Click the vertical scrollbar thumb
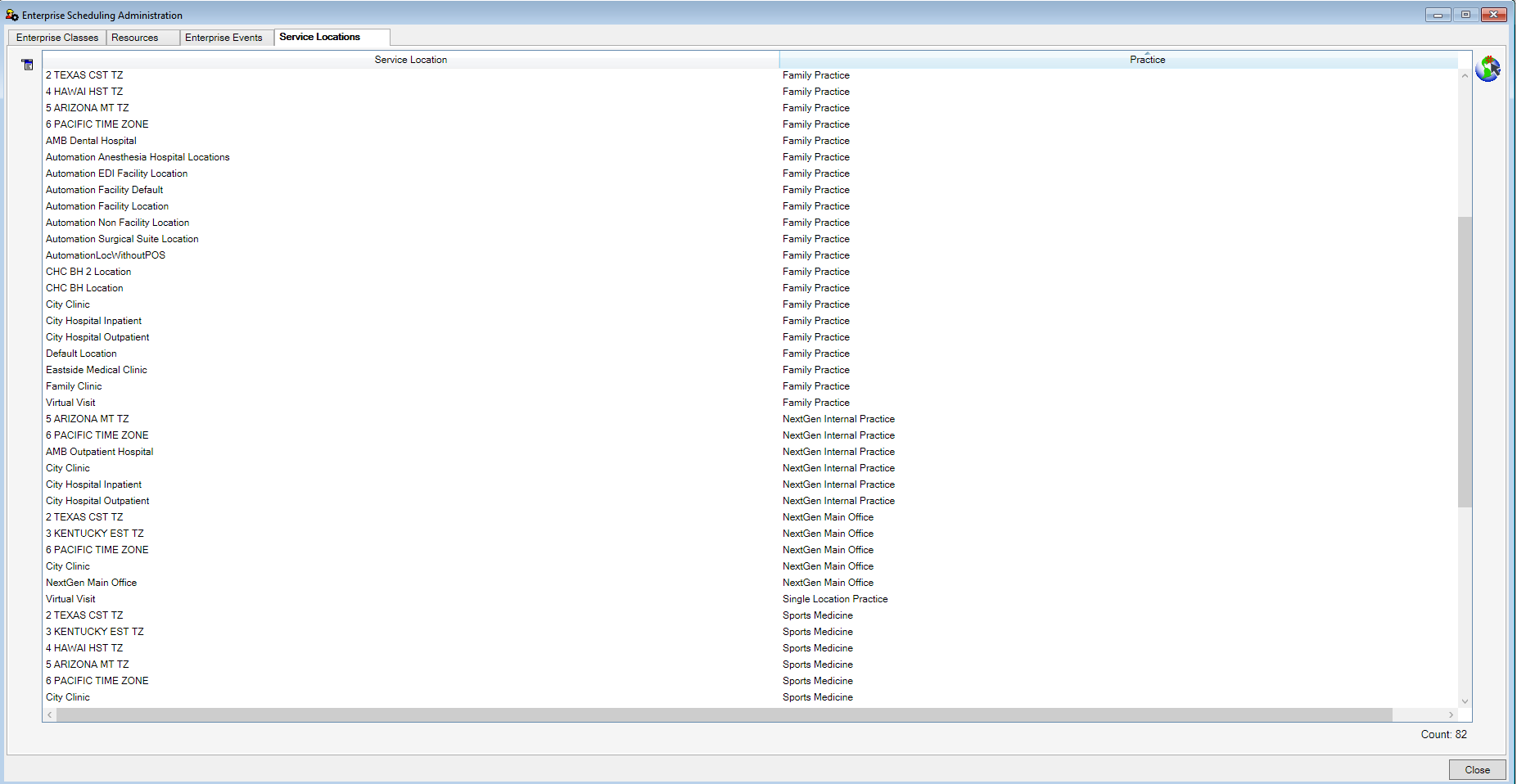The width and height of the screenshot is (1517, 784). click(1465, 362)
